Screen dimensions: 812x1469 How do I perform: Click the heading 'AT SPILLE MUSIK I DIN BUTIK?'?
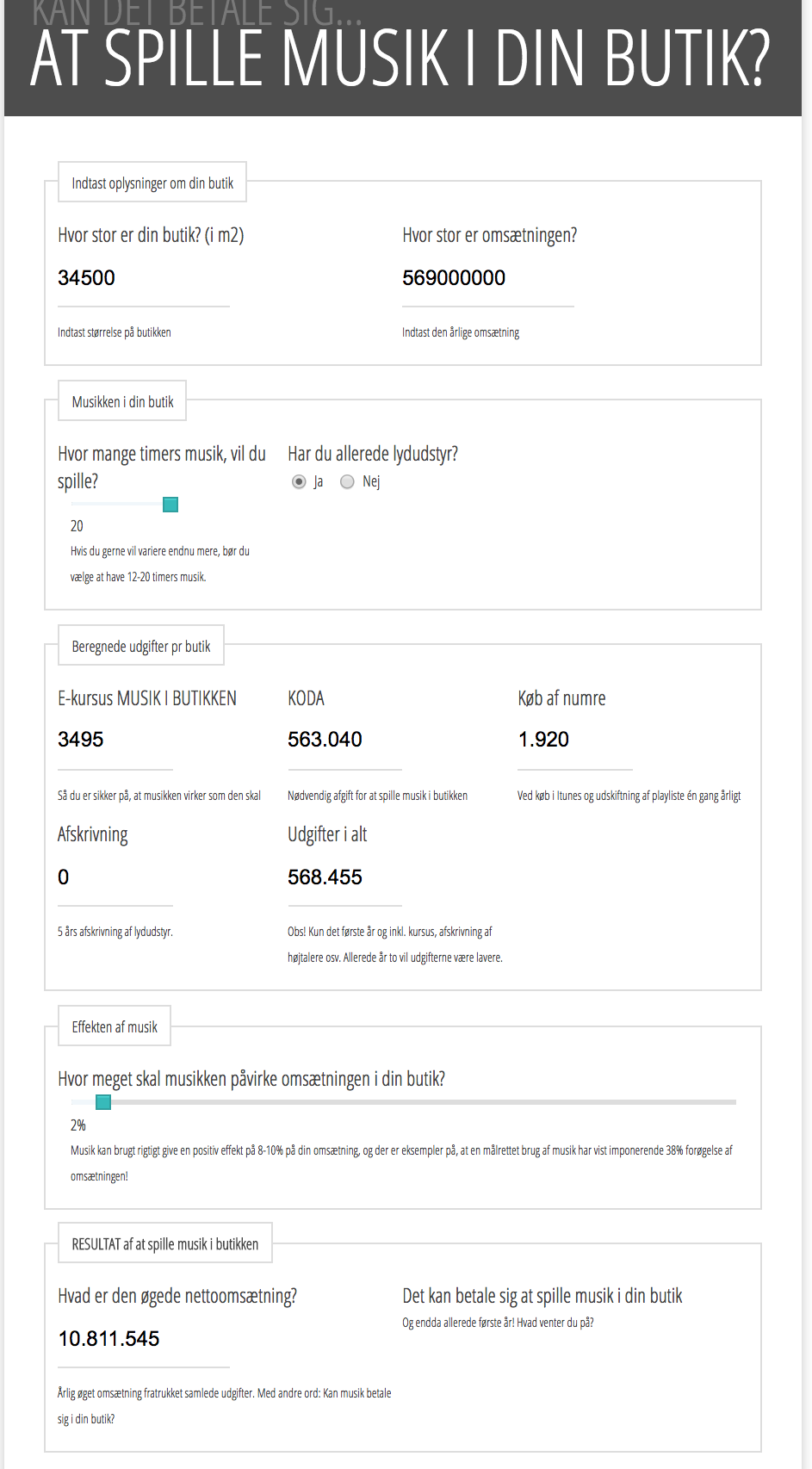400,59
